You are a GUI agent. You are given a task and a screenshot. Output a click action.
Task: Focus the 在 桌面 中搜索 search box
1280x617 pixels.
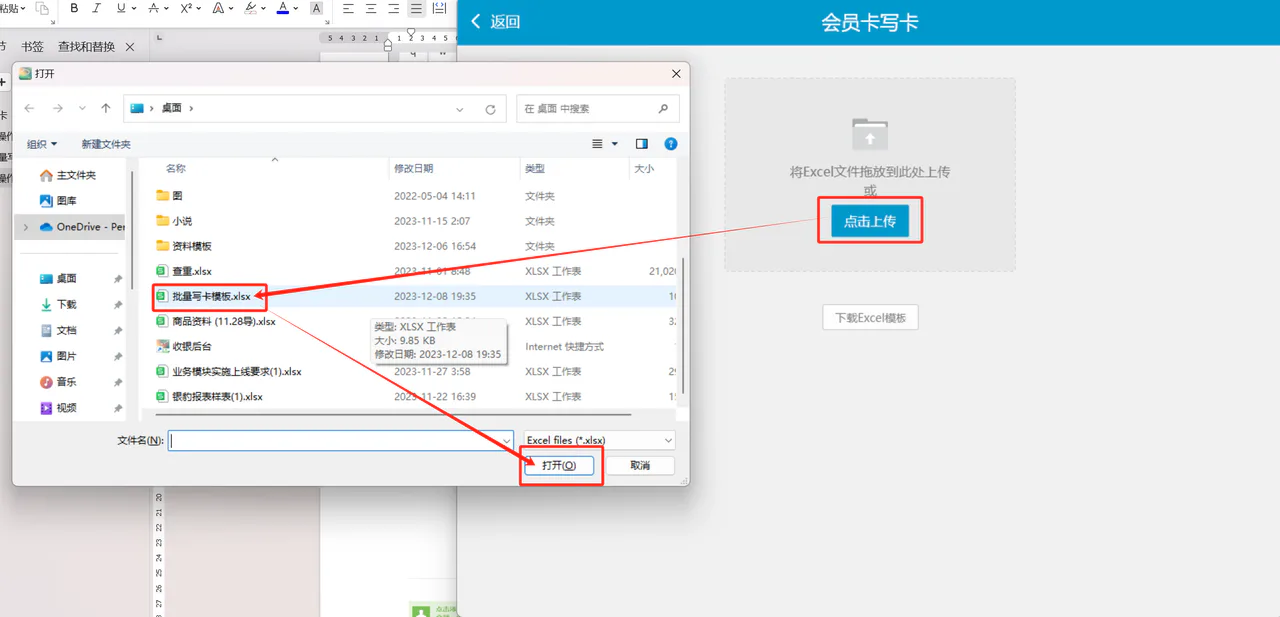(x=598, y=109)
